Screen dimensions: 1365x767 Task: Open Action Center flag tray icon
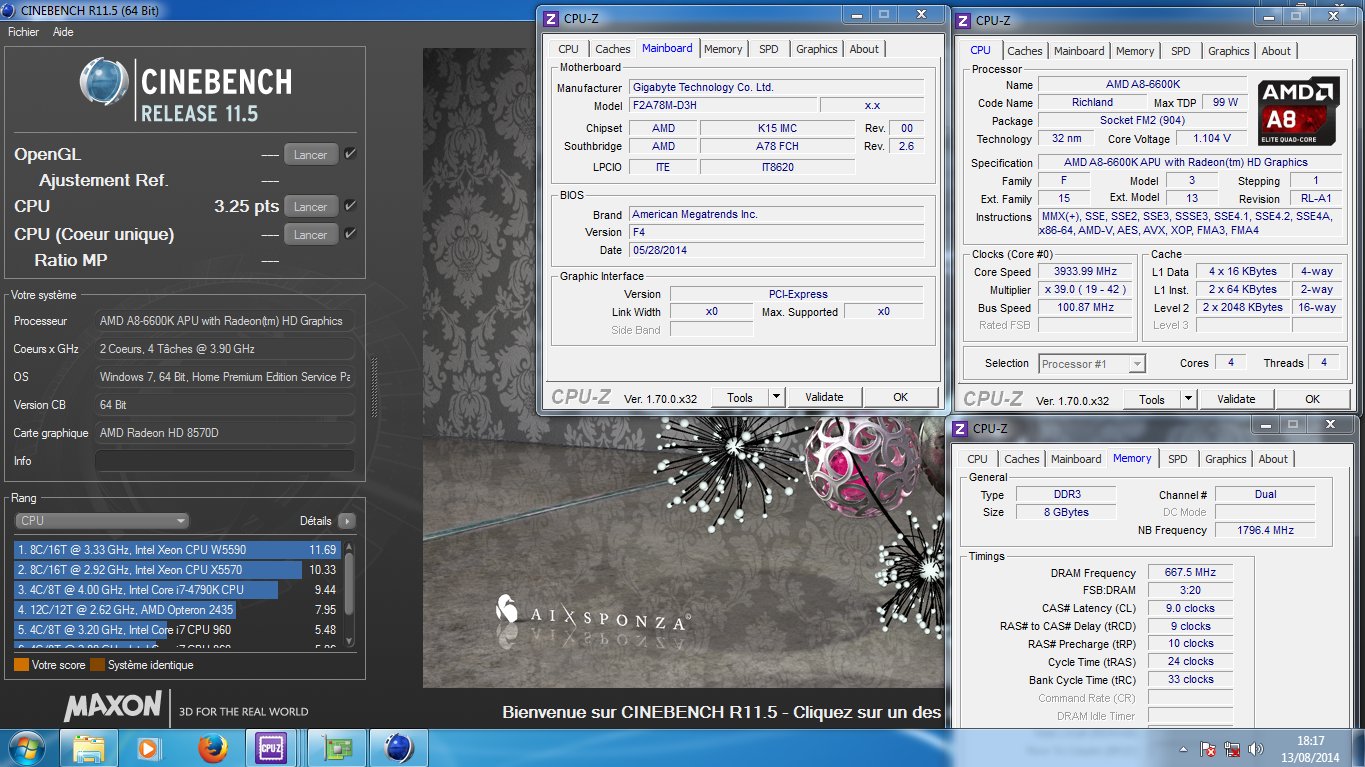pos(1209,749)
